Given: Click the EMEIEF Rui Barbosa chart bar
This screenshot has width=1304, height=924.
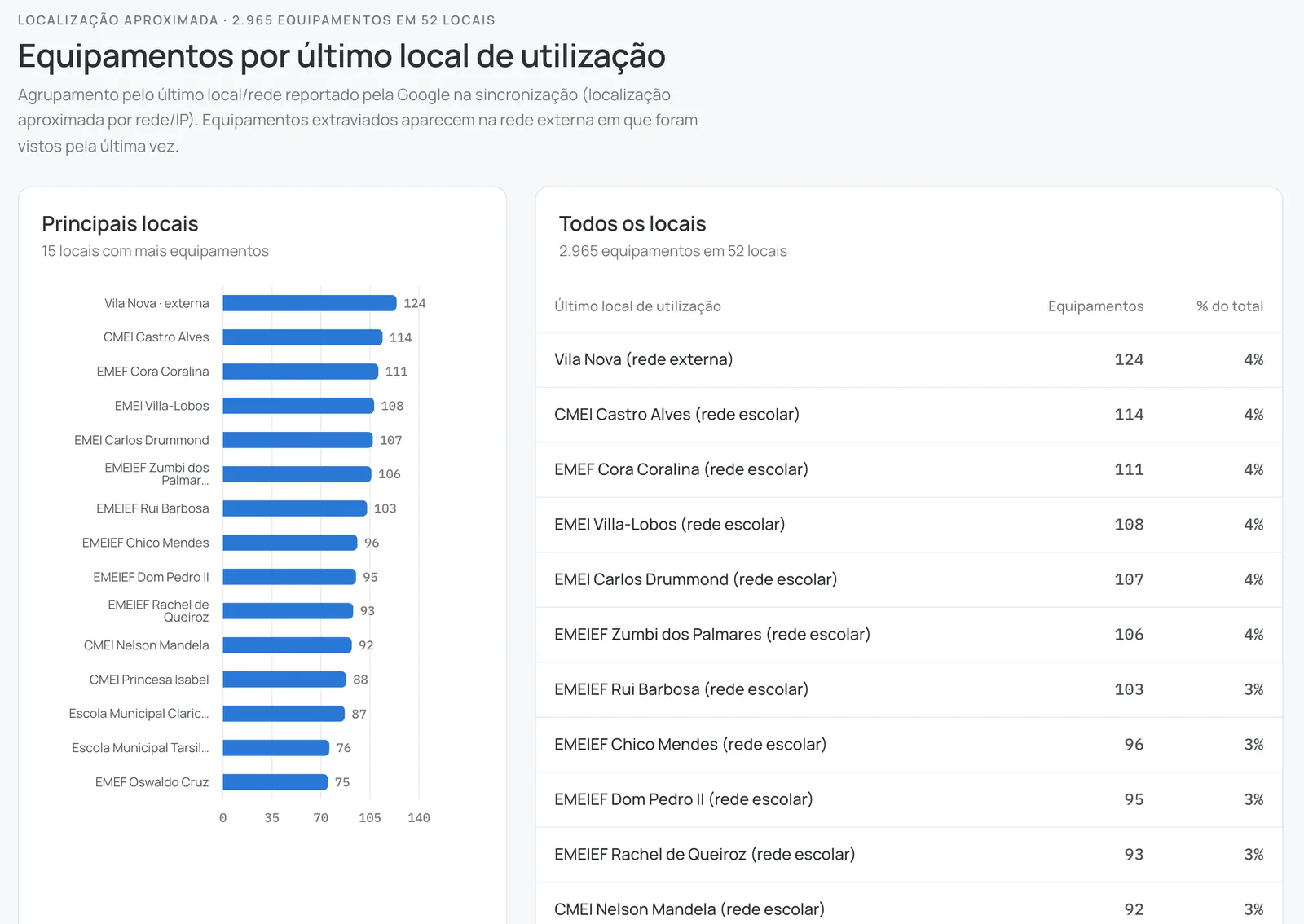Looking at the screenshot, I should pos(295,508).
